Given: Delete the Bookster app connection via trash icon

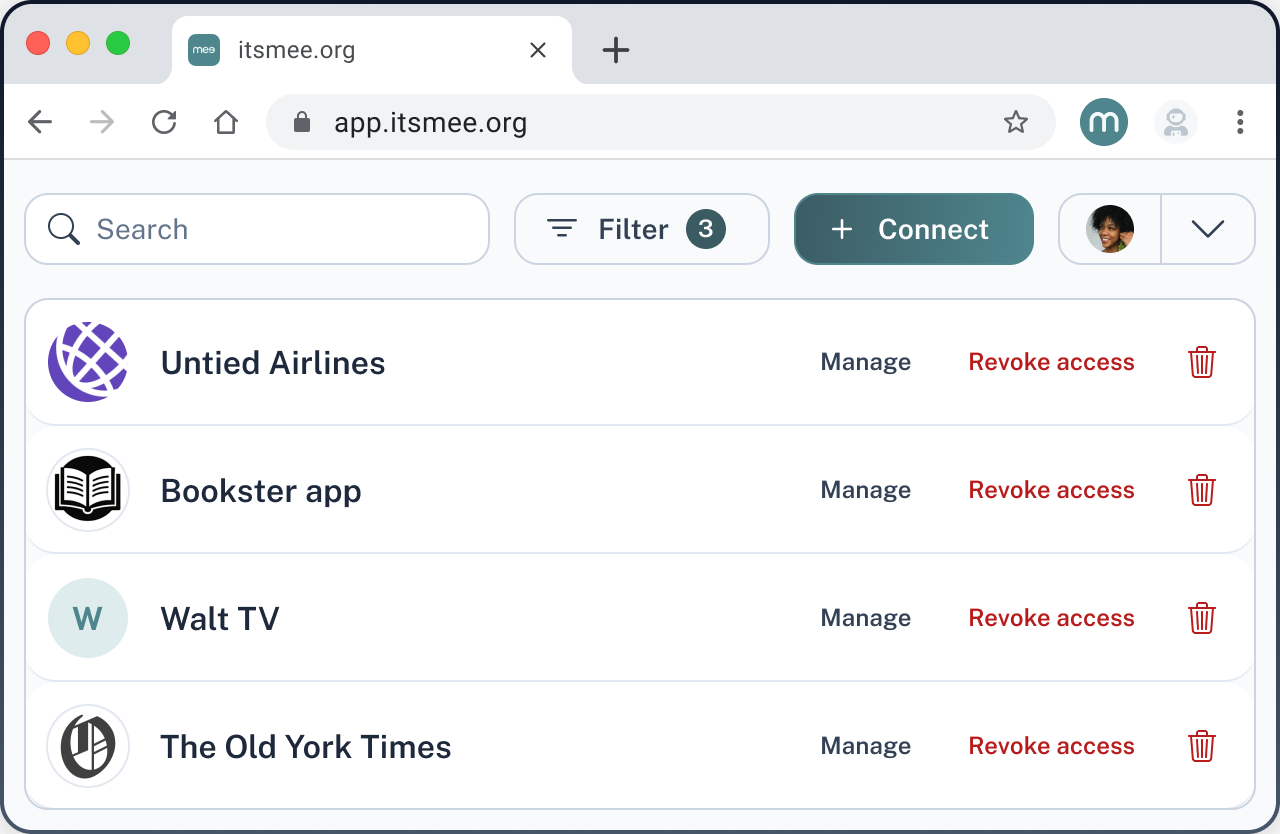Looking at the screenshot, I should (x=1201, y=490).
